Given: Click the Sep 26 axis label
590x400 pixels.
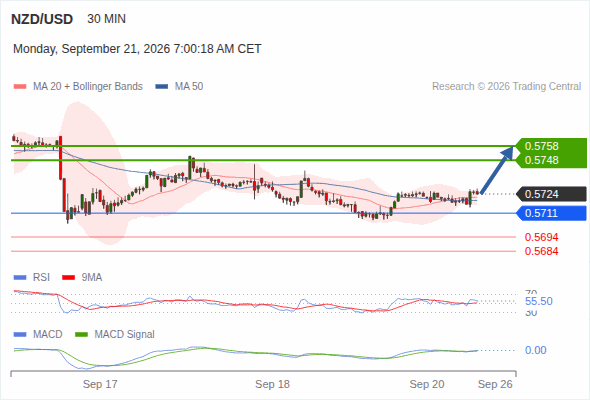Looking at the screenshot, I should pyautogui.click(x=495, y=384).
